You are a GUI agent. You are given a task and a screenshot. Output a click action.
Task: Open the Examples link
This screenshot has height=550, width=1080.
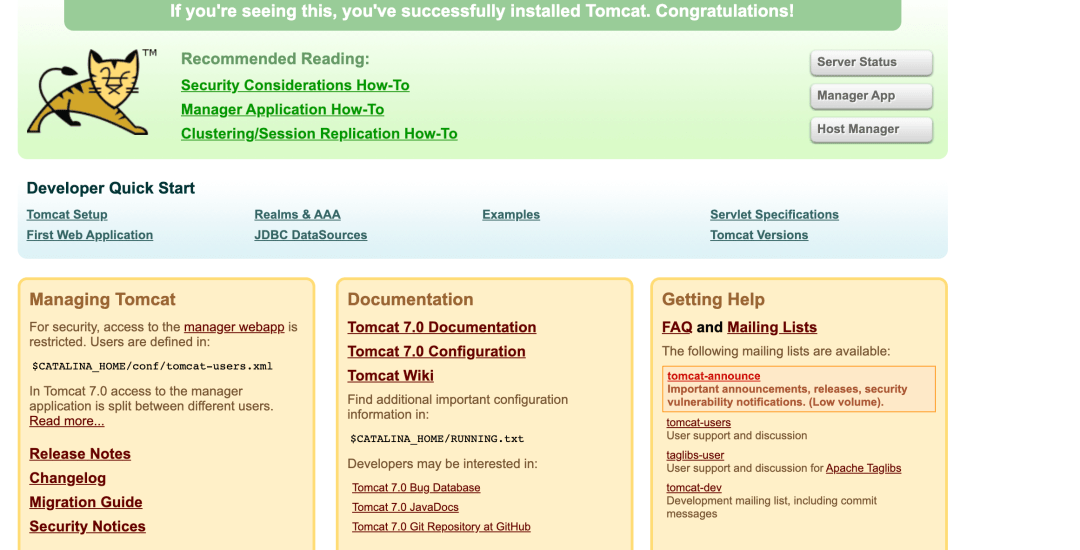511,215
